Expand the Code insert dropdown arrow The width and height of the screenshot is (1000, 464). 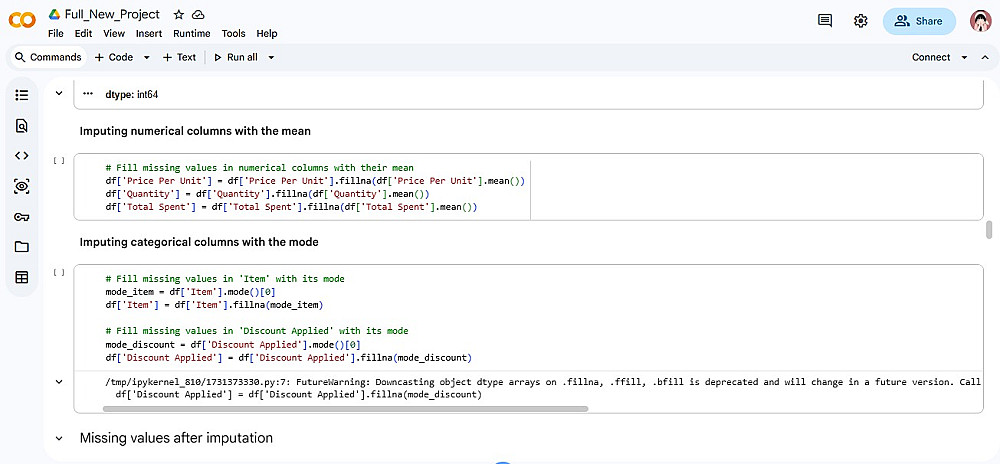pos(146,57)
